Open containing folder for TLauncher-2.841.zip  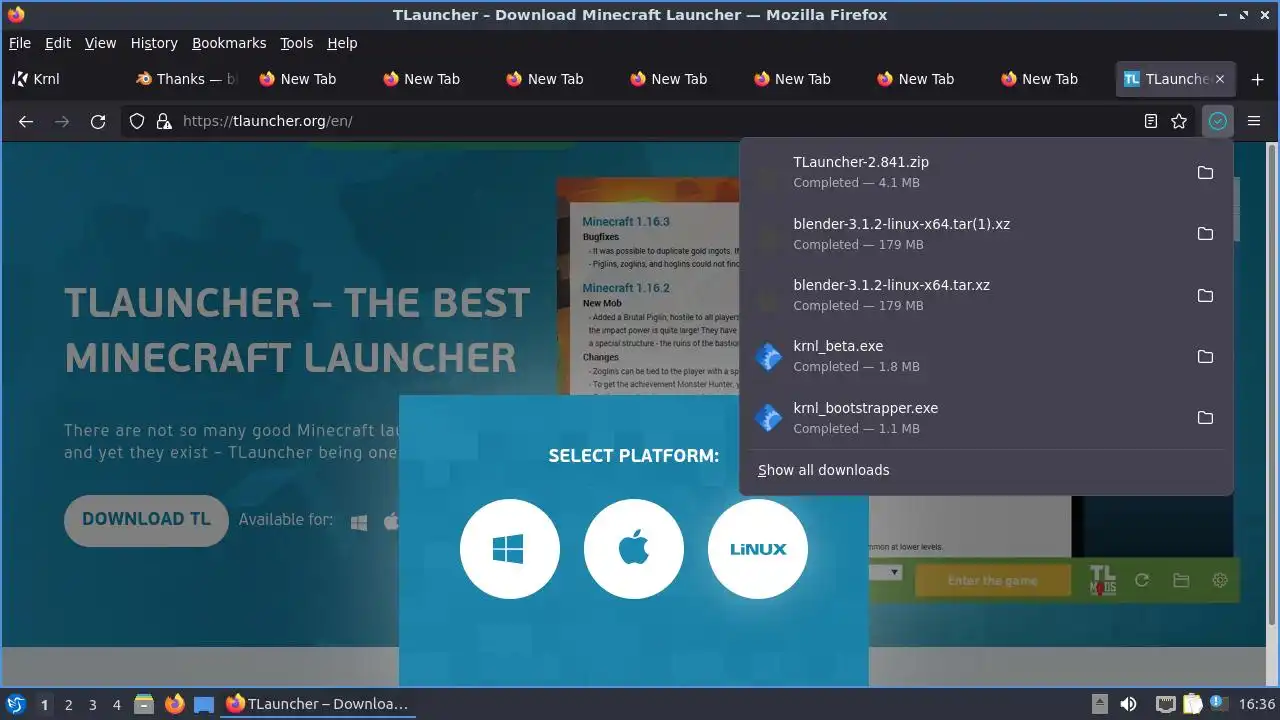coord(1205,172)
